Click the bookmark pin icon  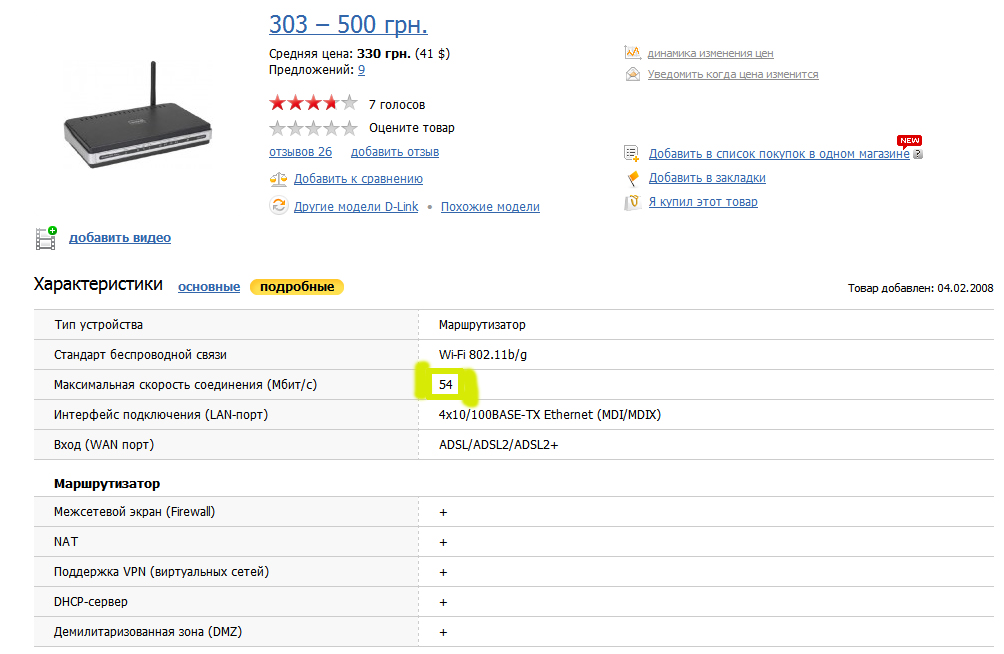[632, 178]
